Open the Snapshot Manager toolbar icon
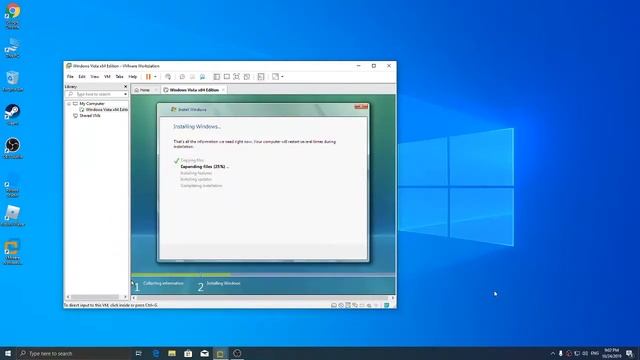Viewport: 640px width, 360px height. (202, 77)
